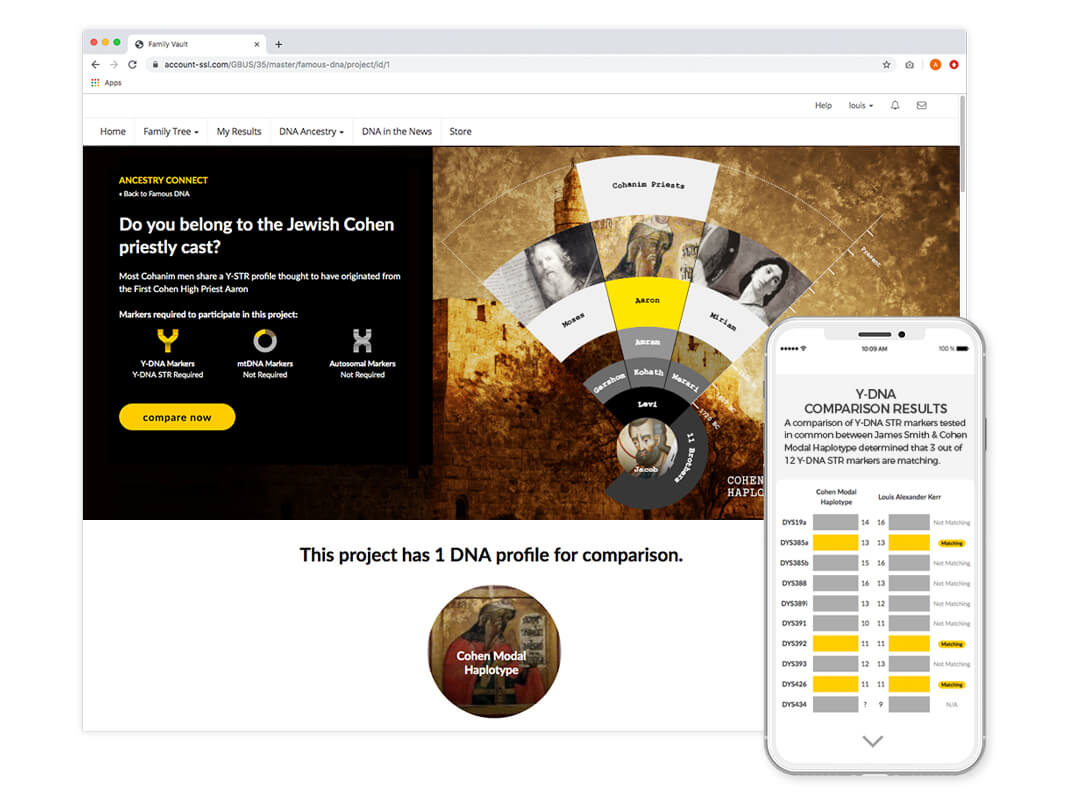
Task: Click the Matching badge in DYS385a row
Action: [952, 543]
